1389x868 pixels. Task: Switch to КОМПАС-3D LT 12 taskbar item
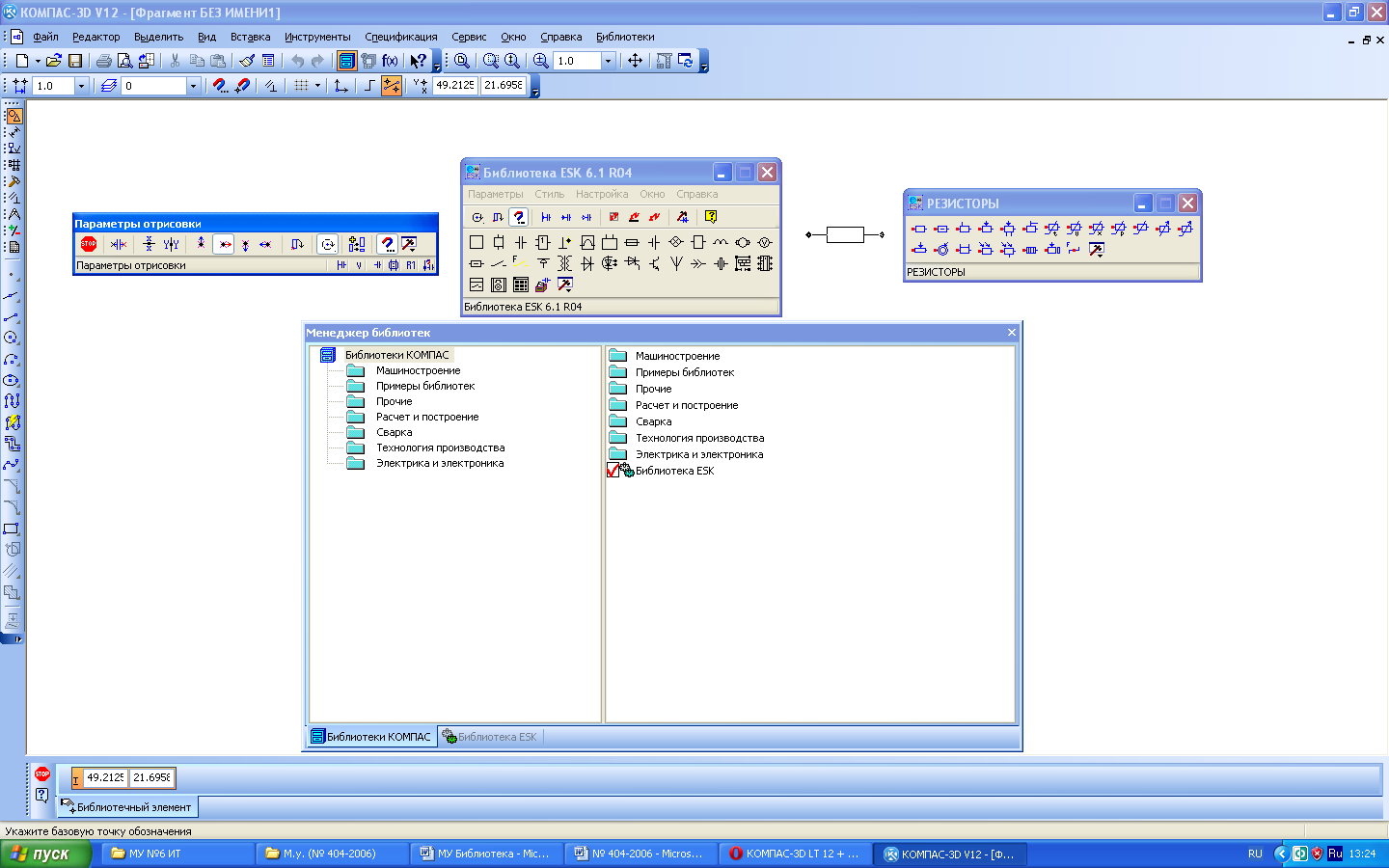[x=796, y=854]
